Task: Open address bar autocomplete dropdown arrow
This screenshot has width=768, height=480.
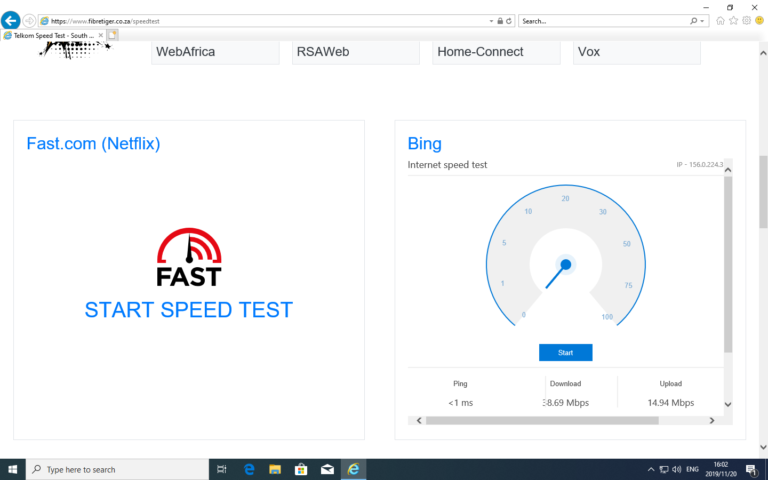Action: 491,21
